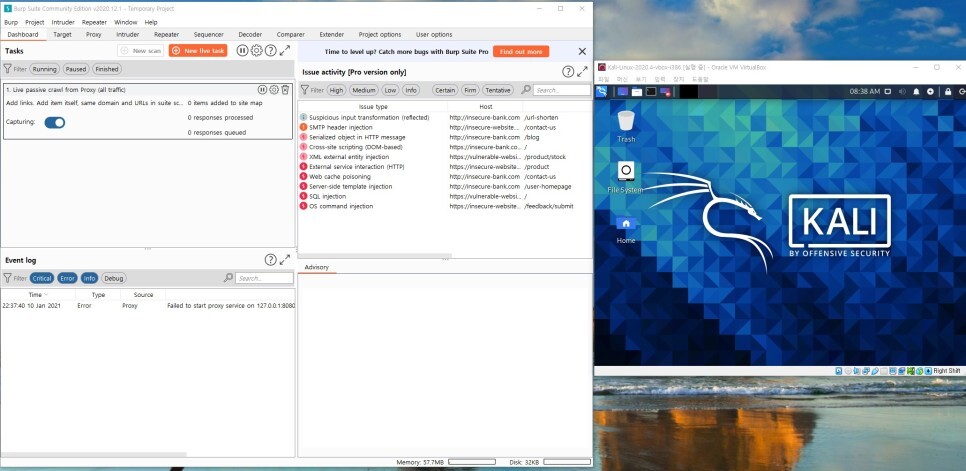Toggle the Tentative confidence filter
Image resolution: width=966 pixels, height=471 pixels.
pos(498,90)
